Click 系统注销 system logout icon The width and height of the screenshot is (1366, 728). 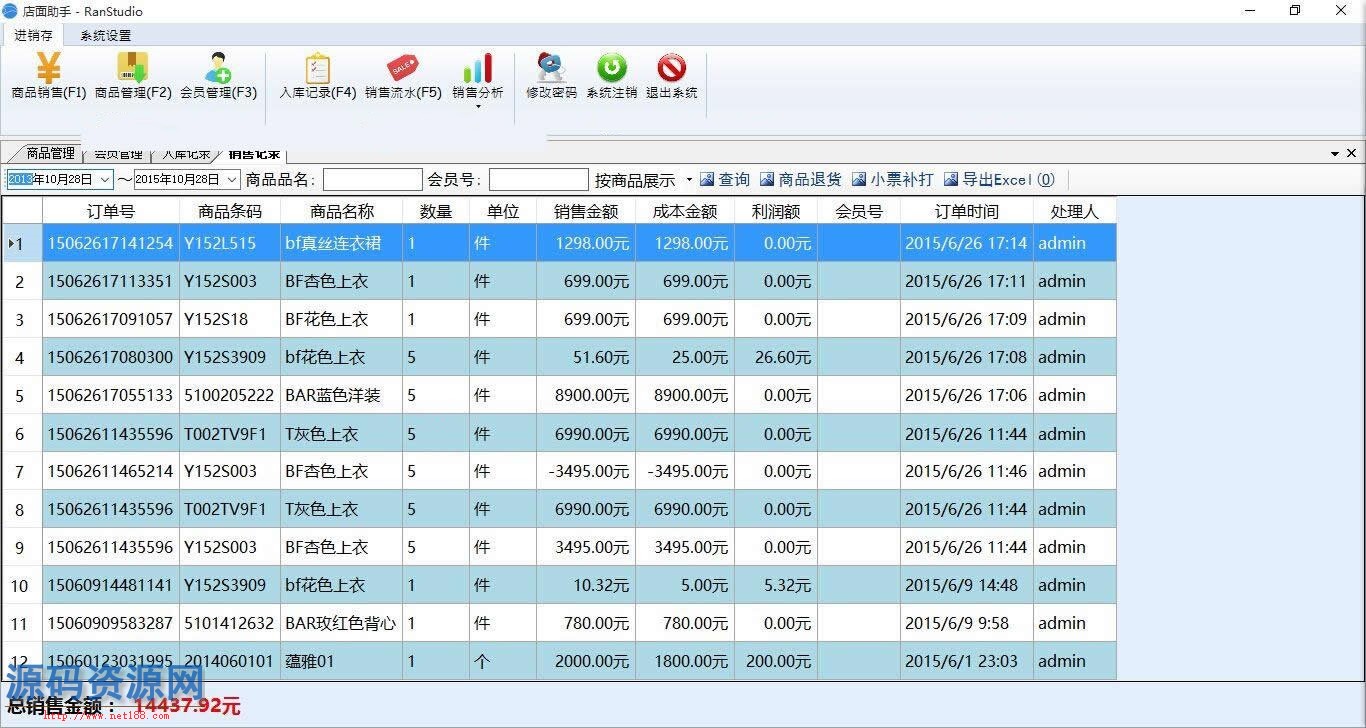(x=611, y=76)
